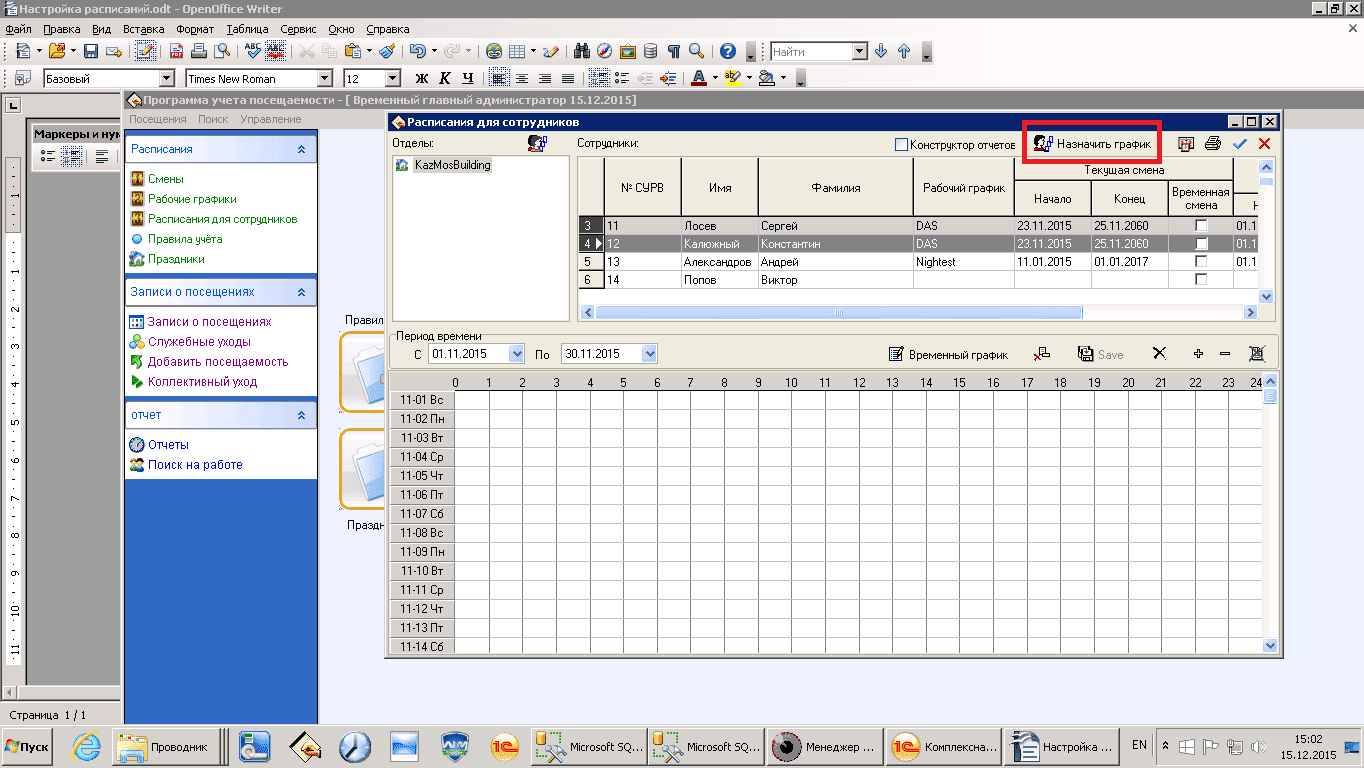
Task: Open the Рабочие графики sidebar link
Action: coord(192,199)
